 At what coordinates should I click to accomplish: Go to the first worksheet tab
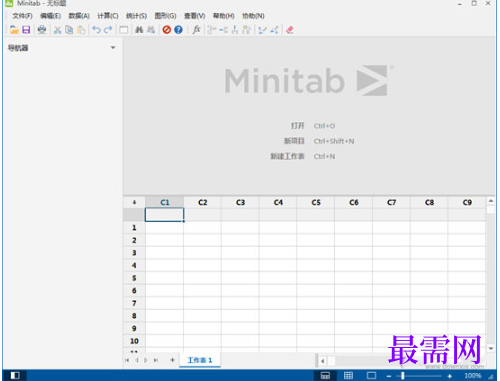127,360
